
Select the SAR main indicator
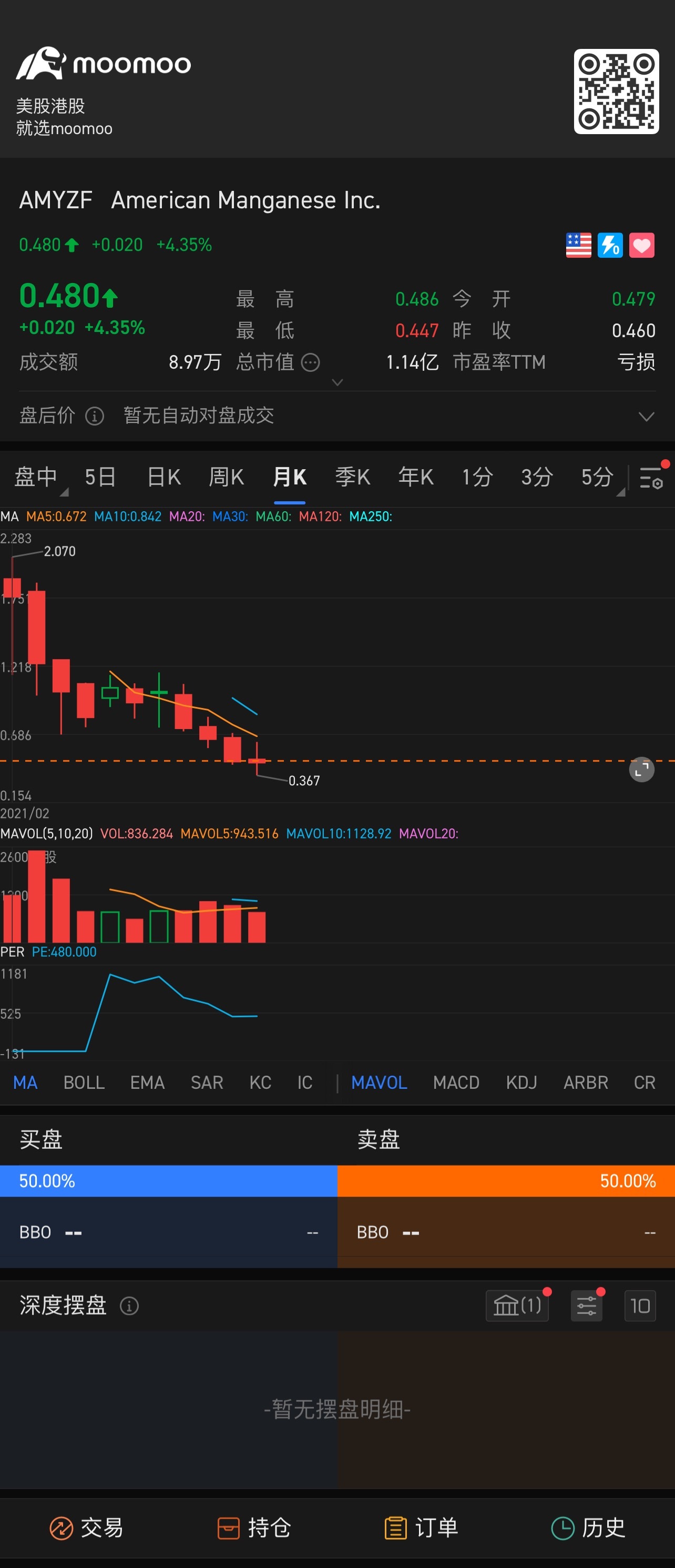coord(207,1083)
